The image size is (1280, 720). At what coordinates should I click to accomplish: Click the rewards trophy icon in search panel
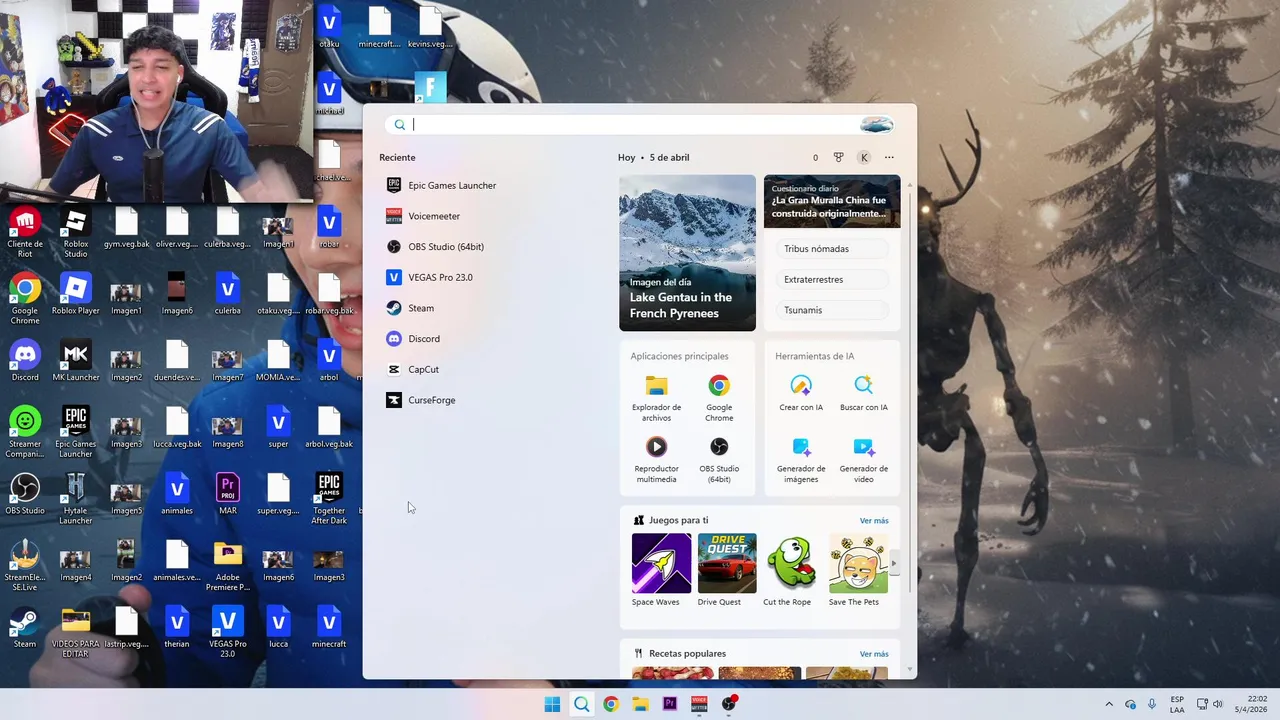click(x=838, y=157)
